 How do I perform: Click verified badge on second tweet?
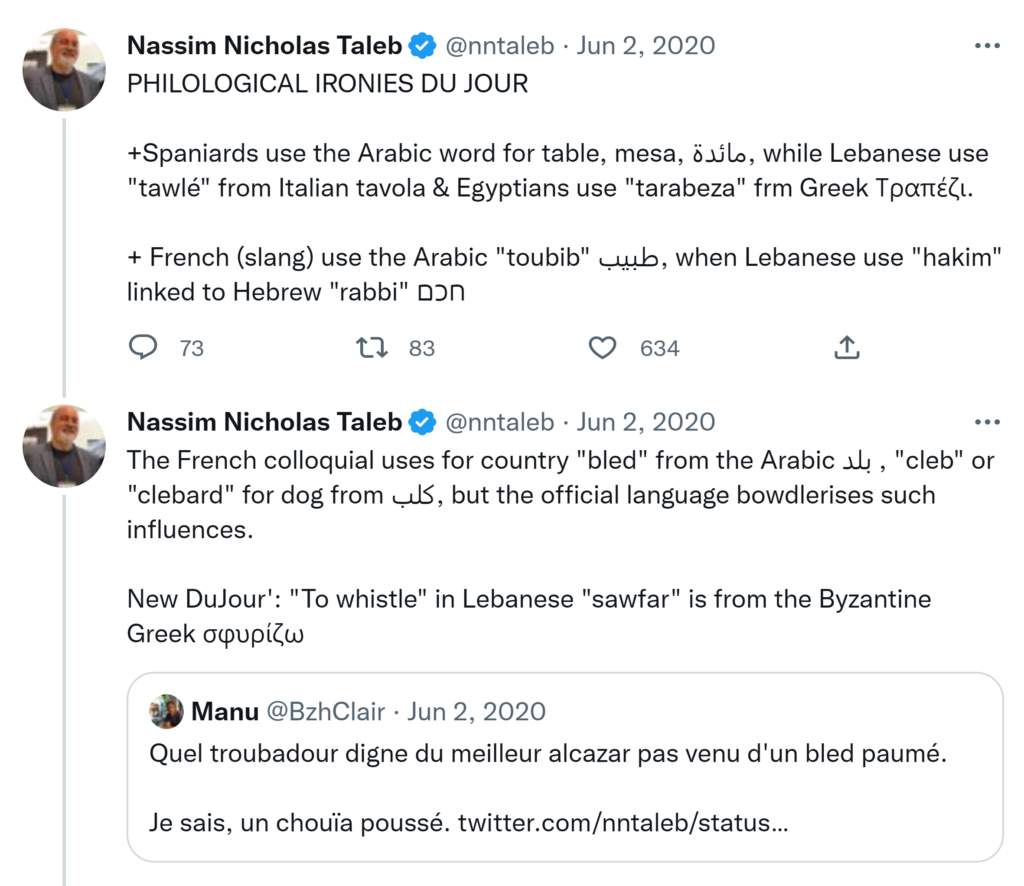coord(423,422)
